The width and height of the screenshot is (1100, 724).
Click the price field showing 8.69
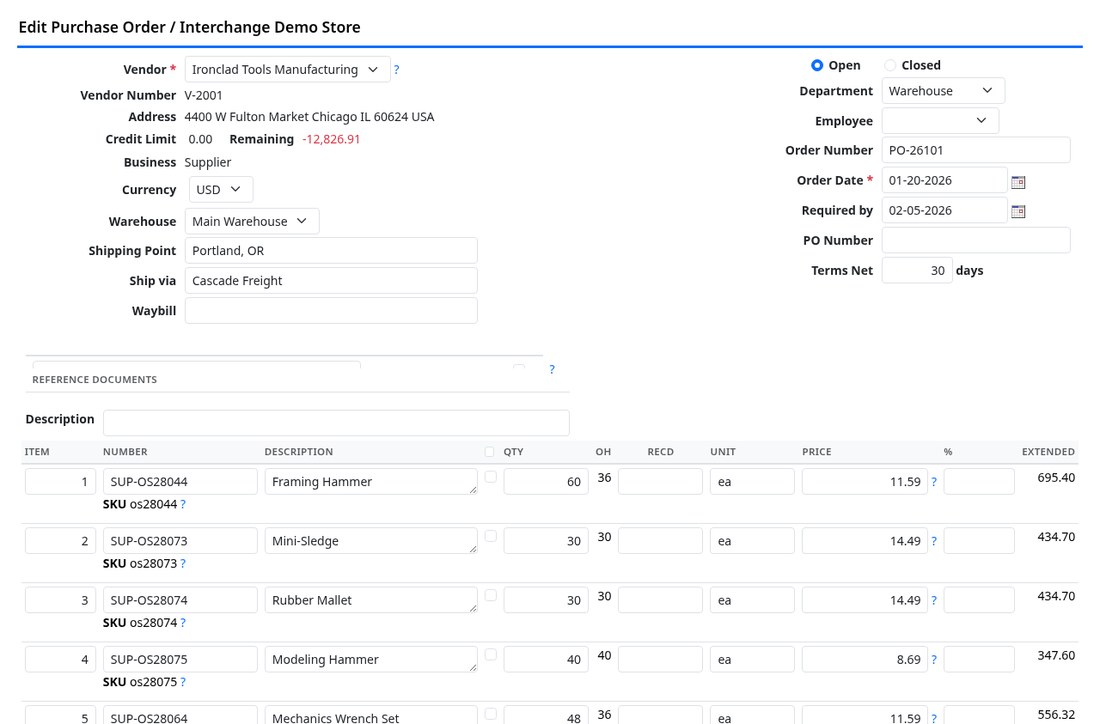coord(864,659)
